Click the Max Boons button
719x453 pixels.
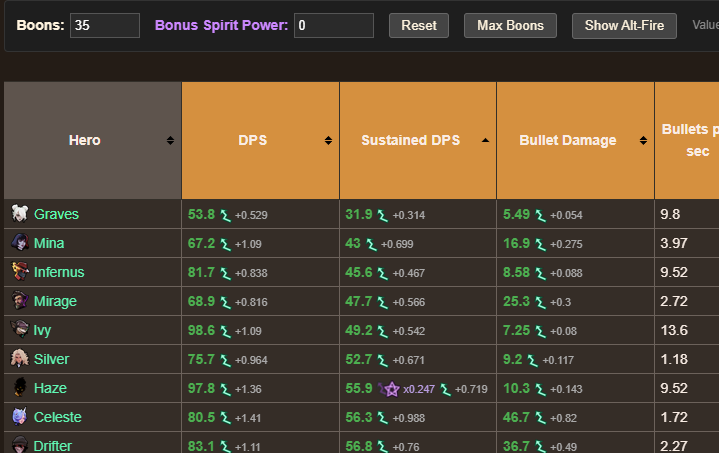[510, 26]
